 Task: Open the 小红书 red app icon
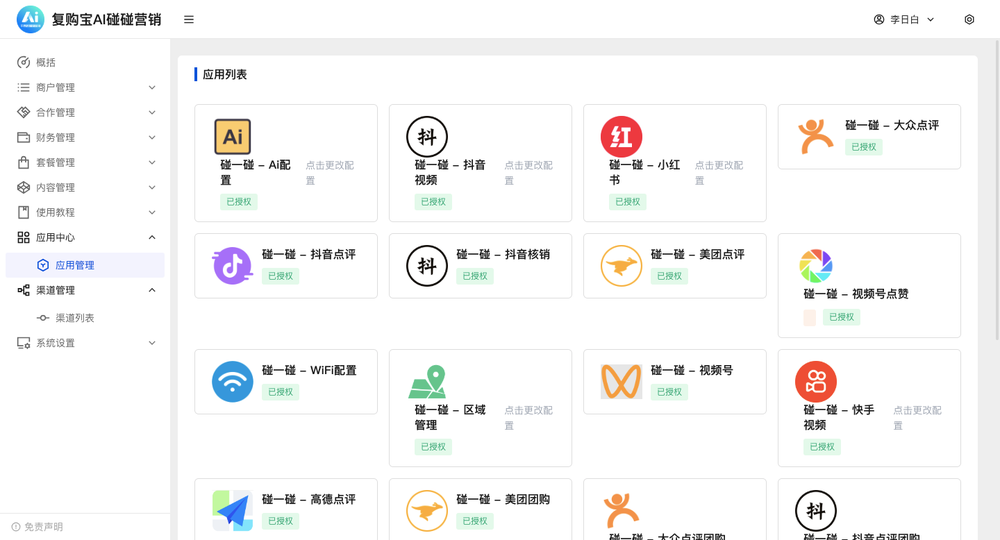(621, 137)
